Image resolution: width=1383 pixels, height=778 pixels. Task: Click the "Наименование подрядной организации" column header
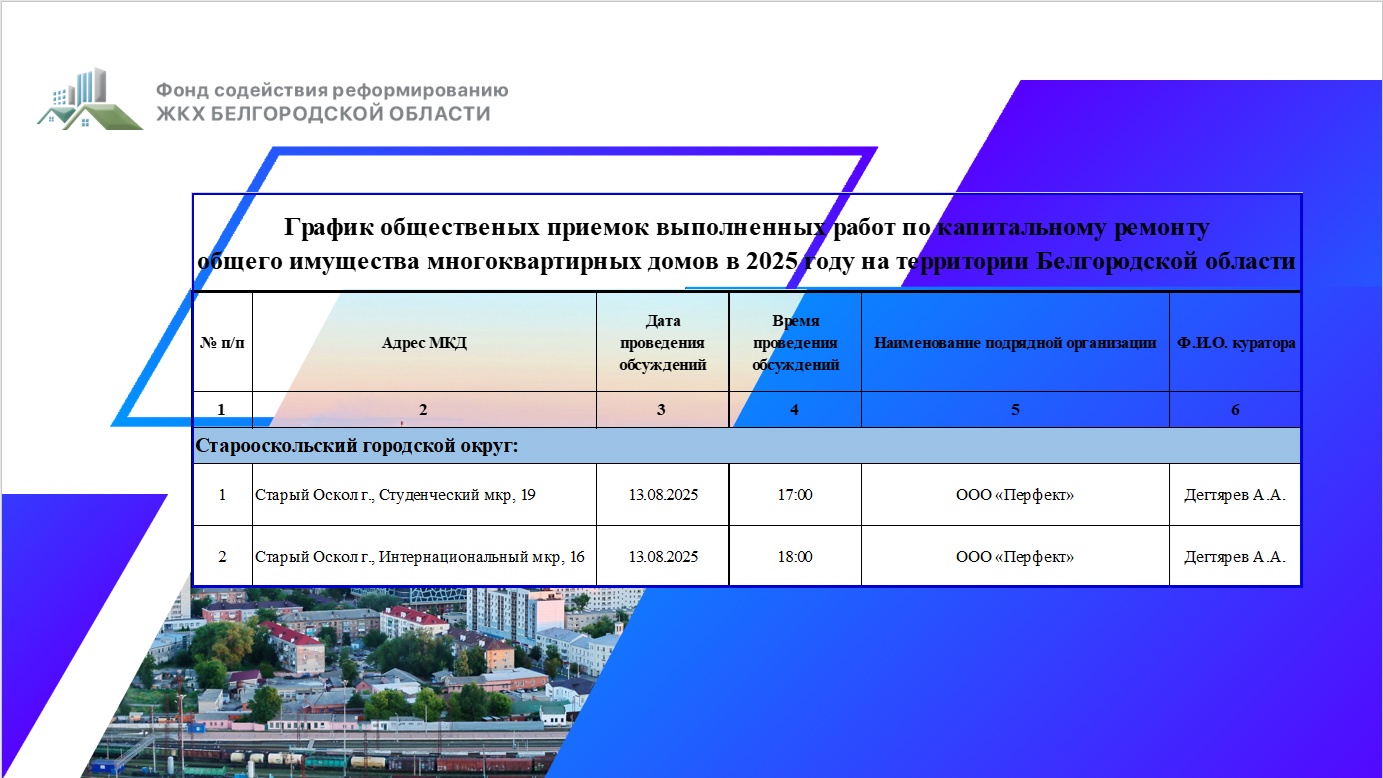pos(1015,342)
